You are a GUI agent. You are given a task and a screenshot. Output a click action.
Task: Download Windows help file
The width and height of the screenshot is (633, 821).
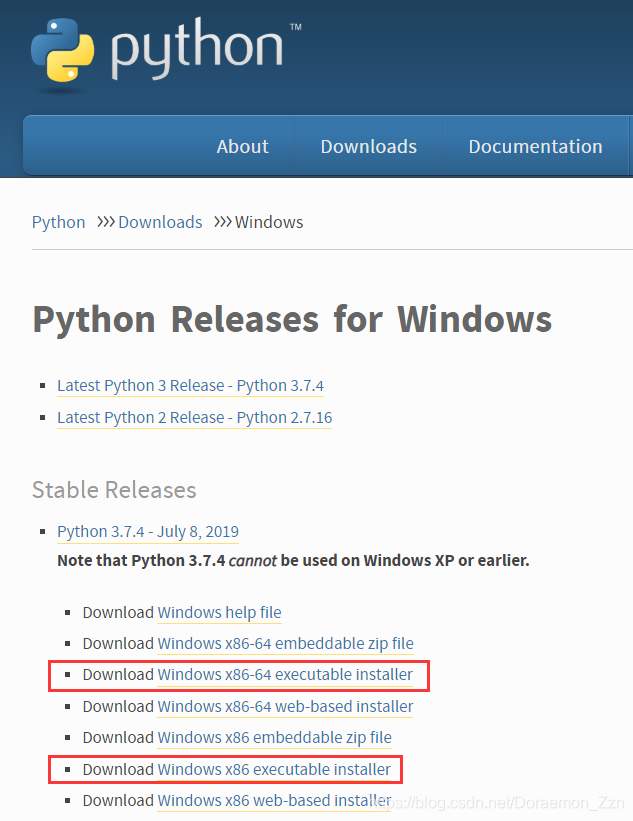219,612
